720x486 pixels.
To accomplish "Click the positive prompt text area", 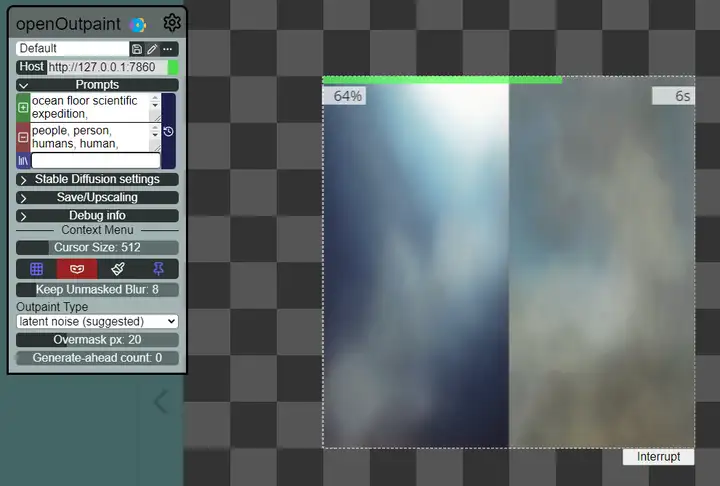I will click(90, 107).
